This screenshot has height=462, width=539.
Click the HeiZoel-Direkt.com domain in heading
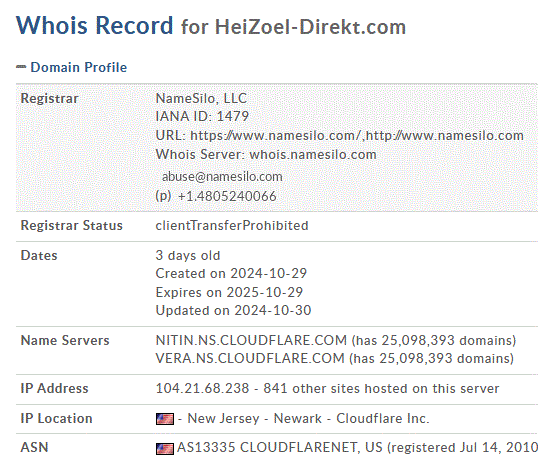pyautogui.click(x=310, y=27)
